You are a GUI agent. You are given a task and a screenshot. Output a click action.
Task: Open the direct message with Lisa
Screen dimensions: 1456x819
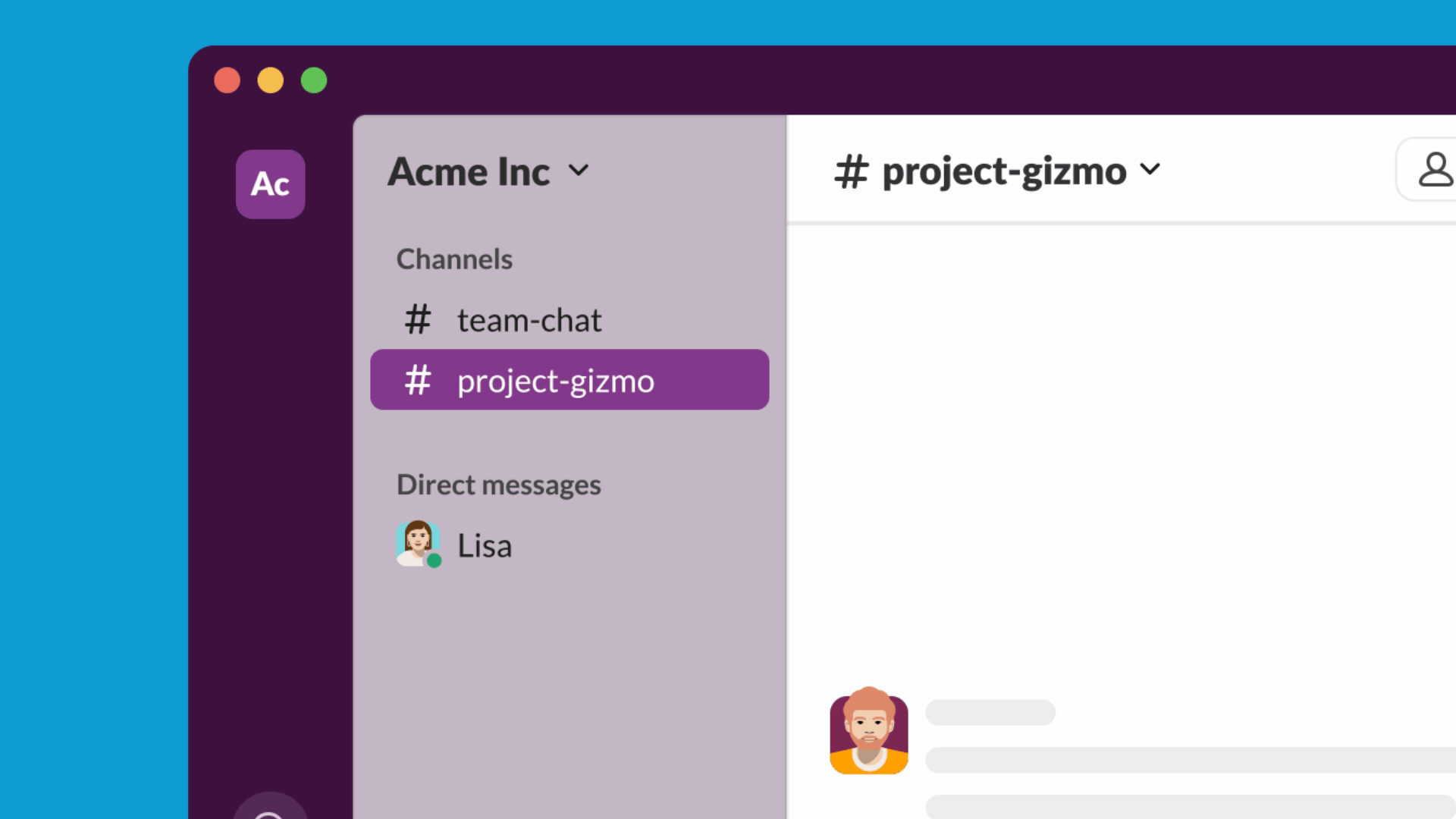point(485,546)
